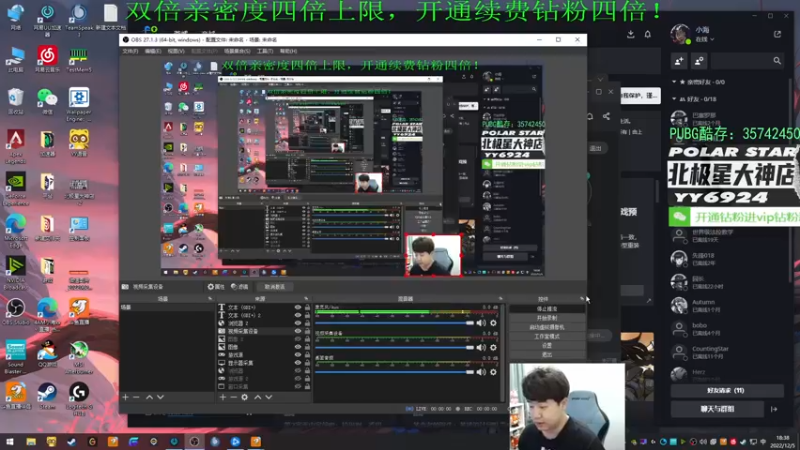Open the WeChat desktop icon

(x=47, y=101)
